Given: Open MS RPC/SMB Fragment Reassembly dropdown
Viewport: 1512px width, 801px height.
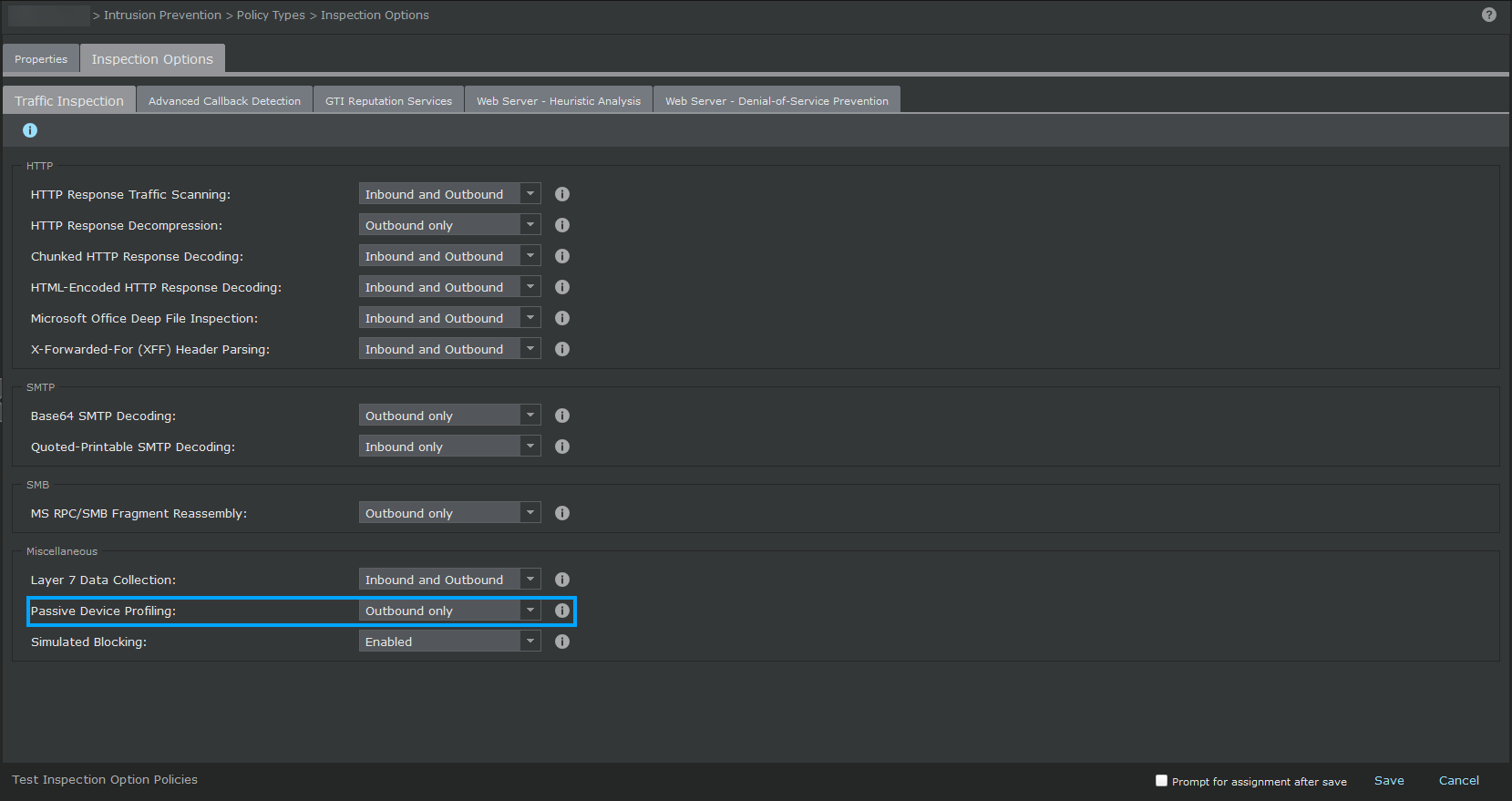Looking at the screenshot, I should point(449,513).
